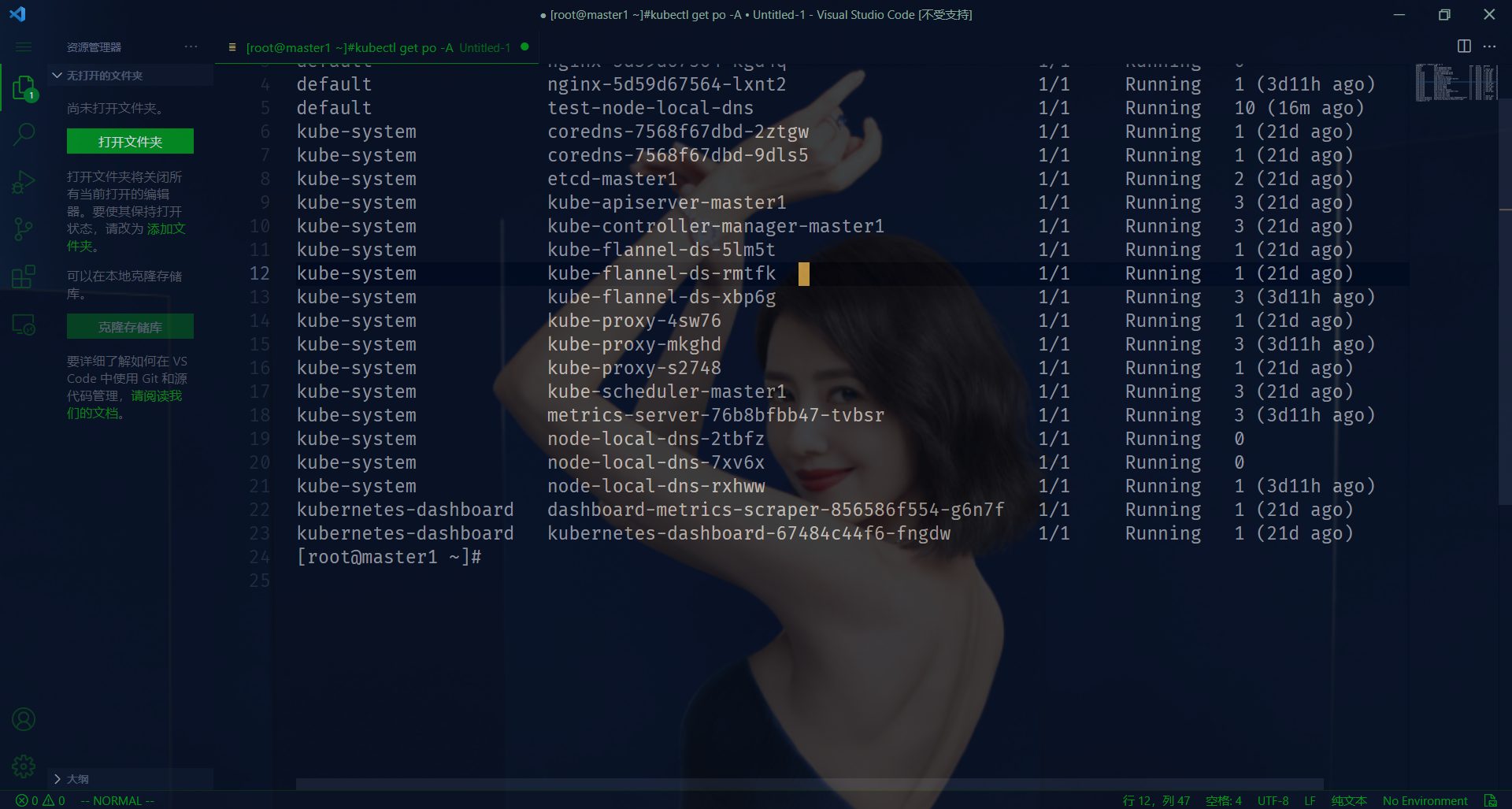Image resolution: width=1512 pixels, height=809 pixels.
Task: Open the Search view icon
Action: (x=24, y=135)
